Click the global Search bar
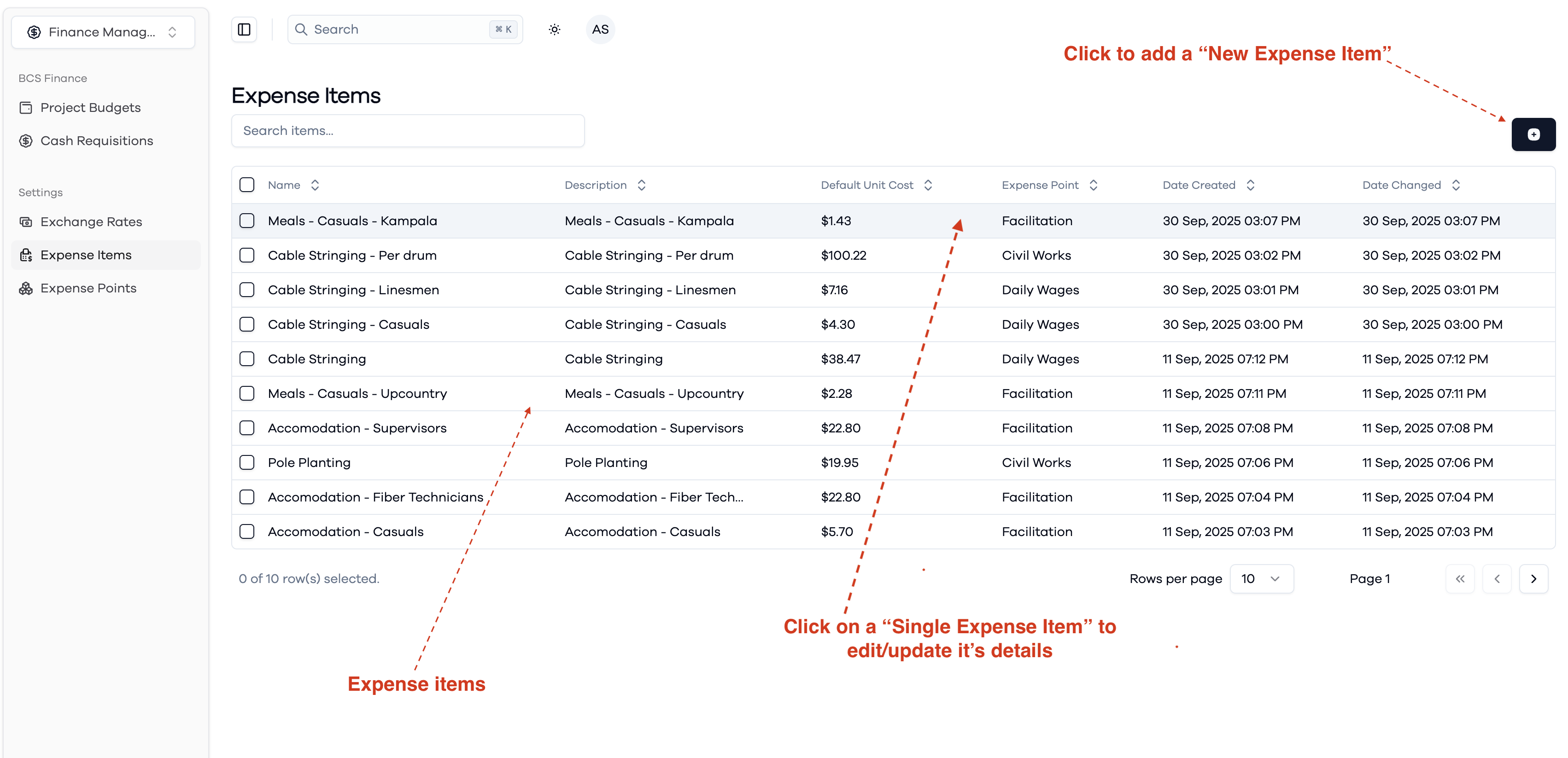The height and width of the screenshot is (758, 1568). pos(405,29)
